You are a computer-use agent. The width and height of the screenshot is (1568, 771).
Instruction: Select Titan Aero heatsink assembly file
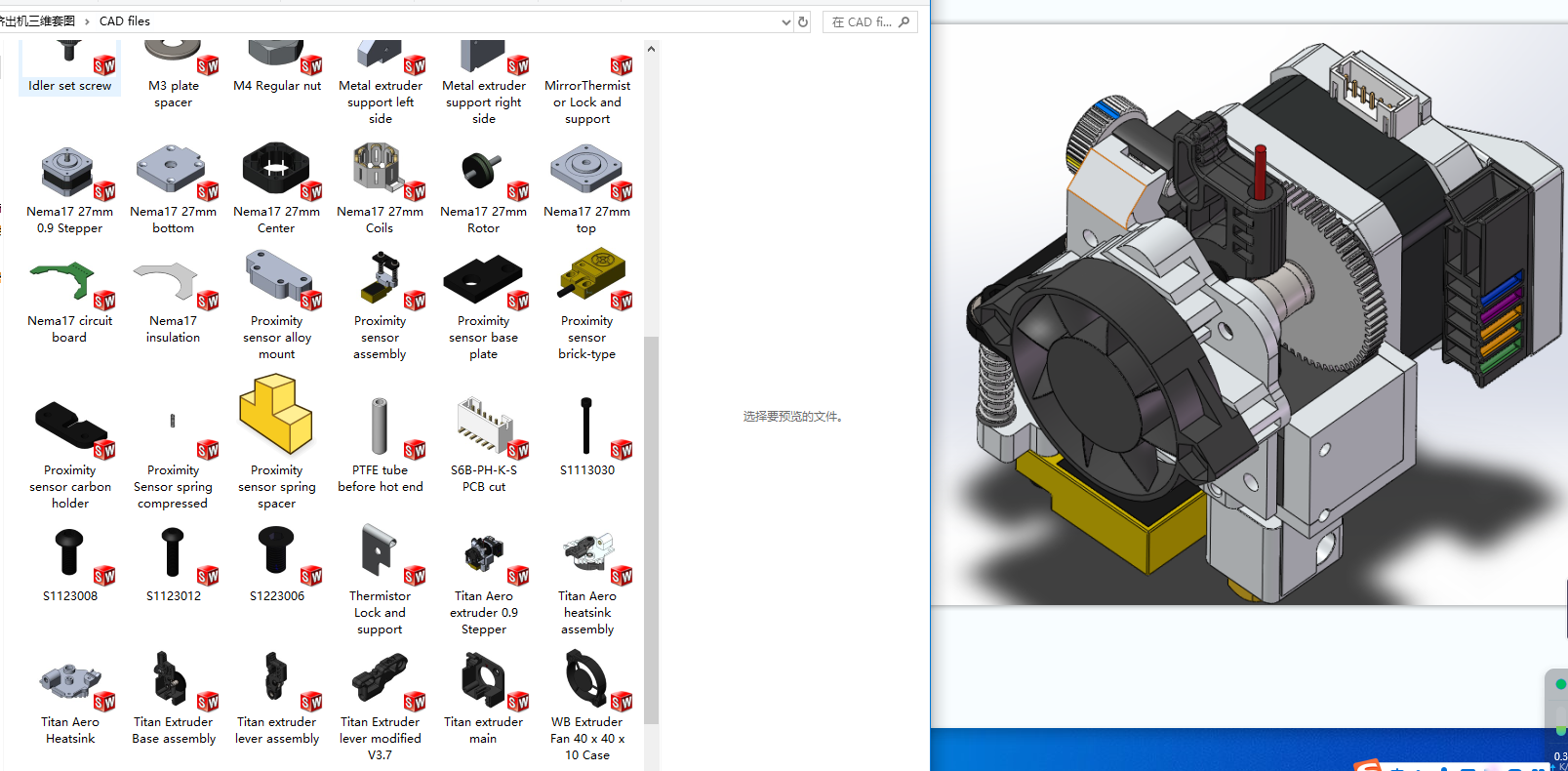tap(587, 582)
